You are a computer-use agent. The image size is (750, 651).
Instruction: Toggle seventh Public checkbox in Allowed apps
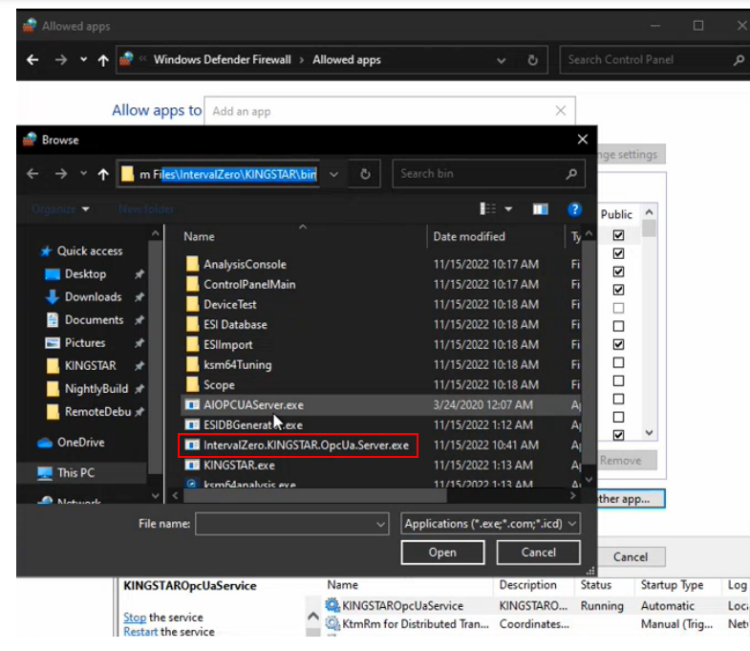click(618, 344)
